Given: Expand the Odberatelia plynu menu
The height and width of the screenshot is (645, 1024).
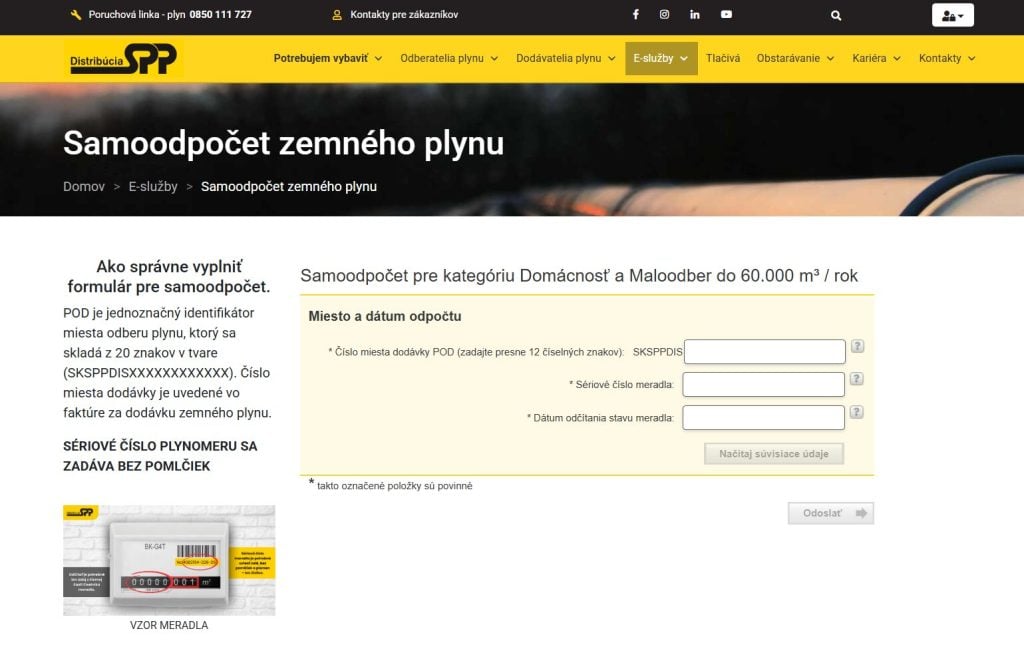Looking at the screenshot, I should tap(449, 59).
